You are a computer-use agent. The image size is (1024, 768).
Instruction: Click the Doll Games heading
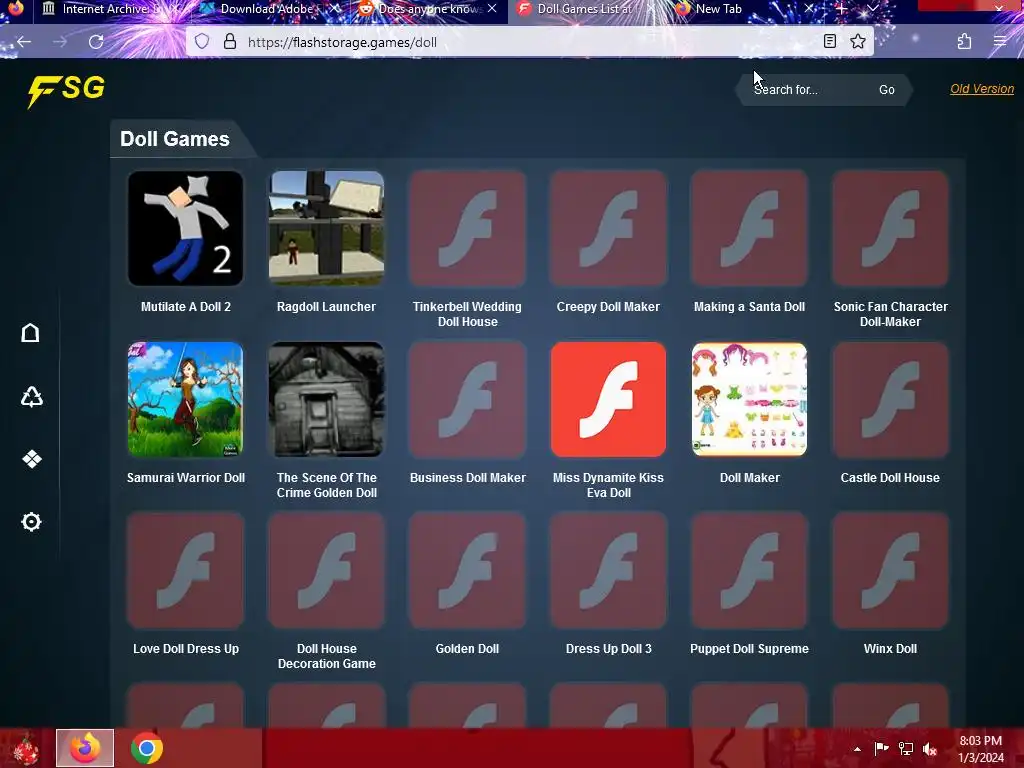click(x=175, y=139)
